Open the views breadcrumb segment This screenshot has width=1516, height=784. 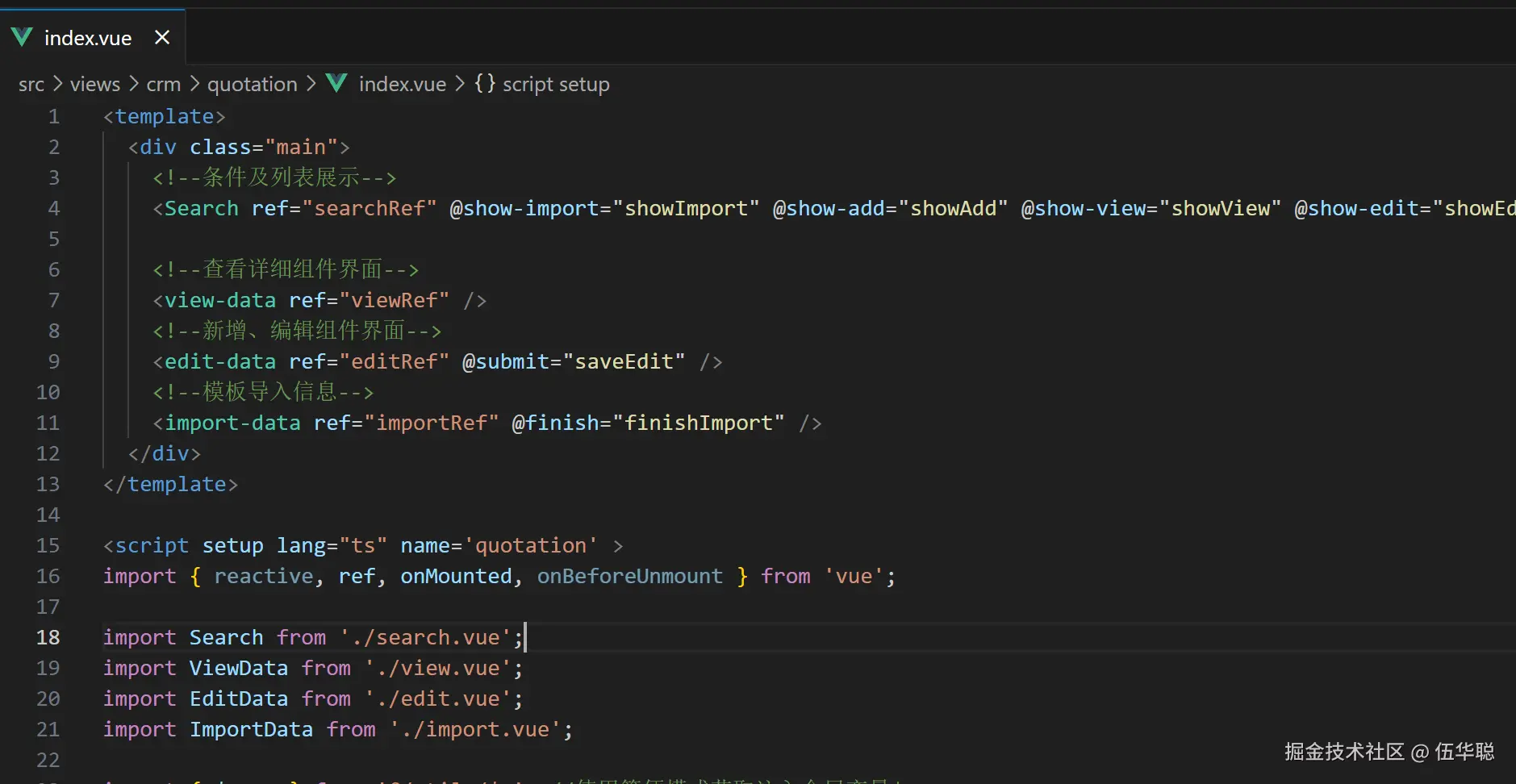point(95,85)
